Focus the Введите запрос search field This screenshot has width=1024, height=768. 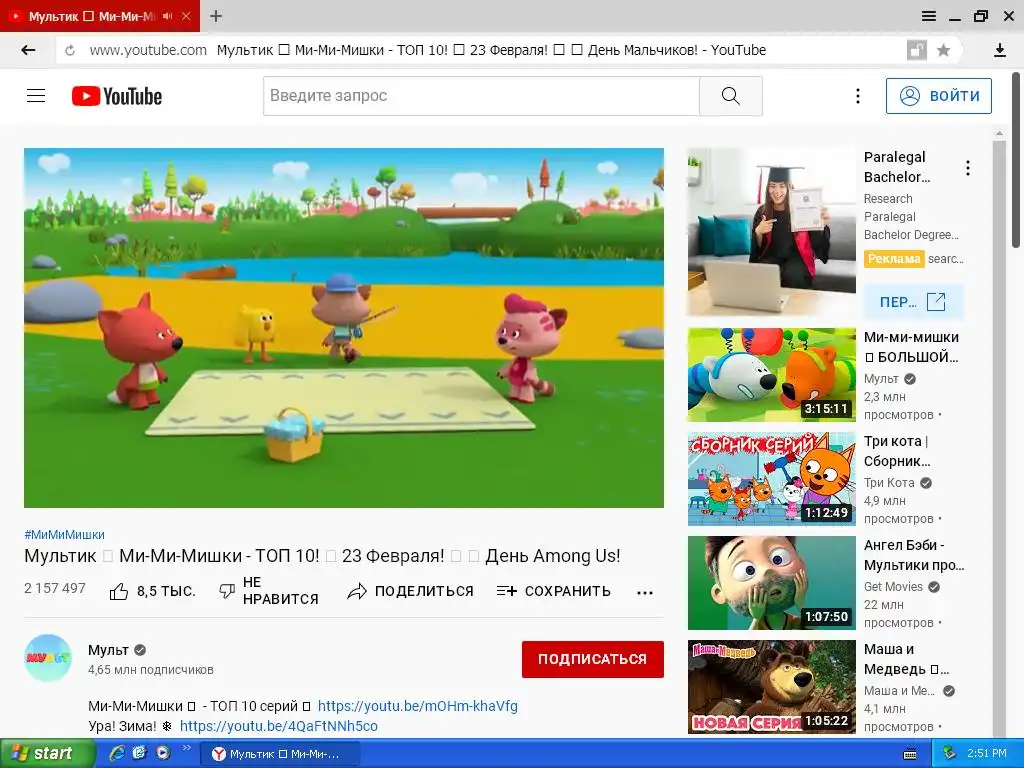click(481, 96)
